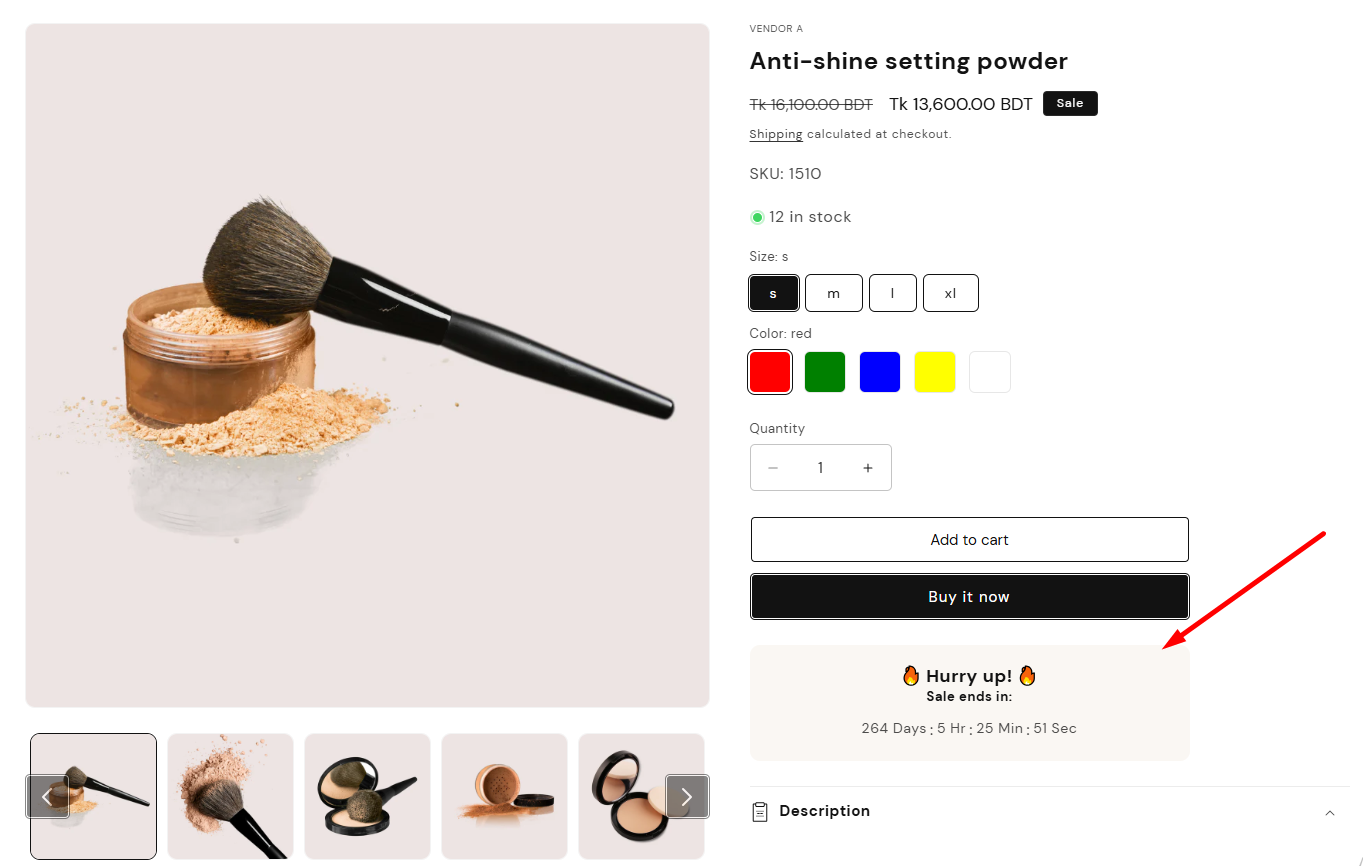Select size m option
This screenshot has height=866, width=1363.
(834, 293)
